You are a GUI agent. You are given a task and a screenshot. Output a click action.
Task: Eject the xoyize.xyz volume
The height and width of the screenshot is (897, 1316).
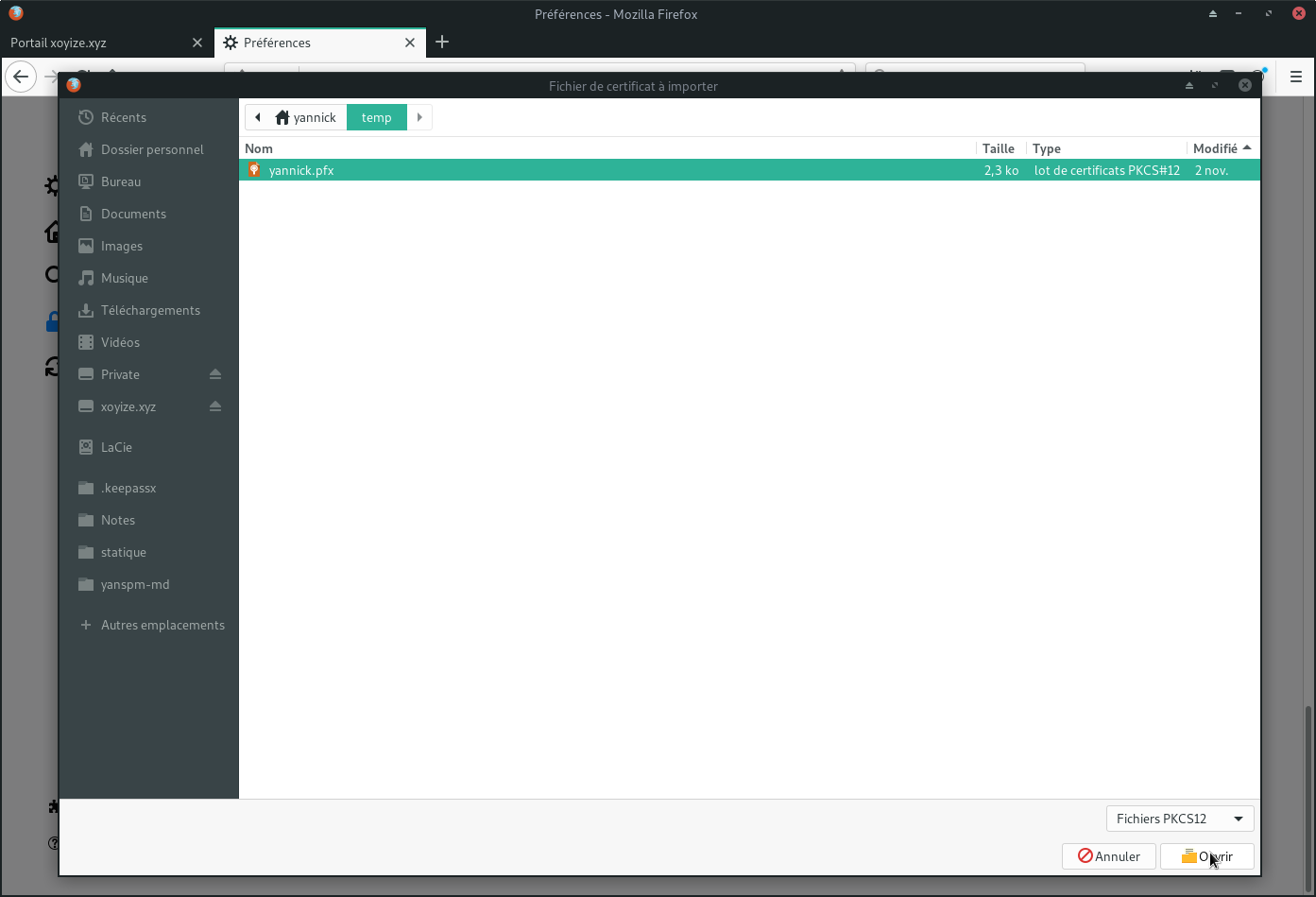click(x=215, y=406)
